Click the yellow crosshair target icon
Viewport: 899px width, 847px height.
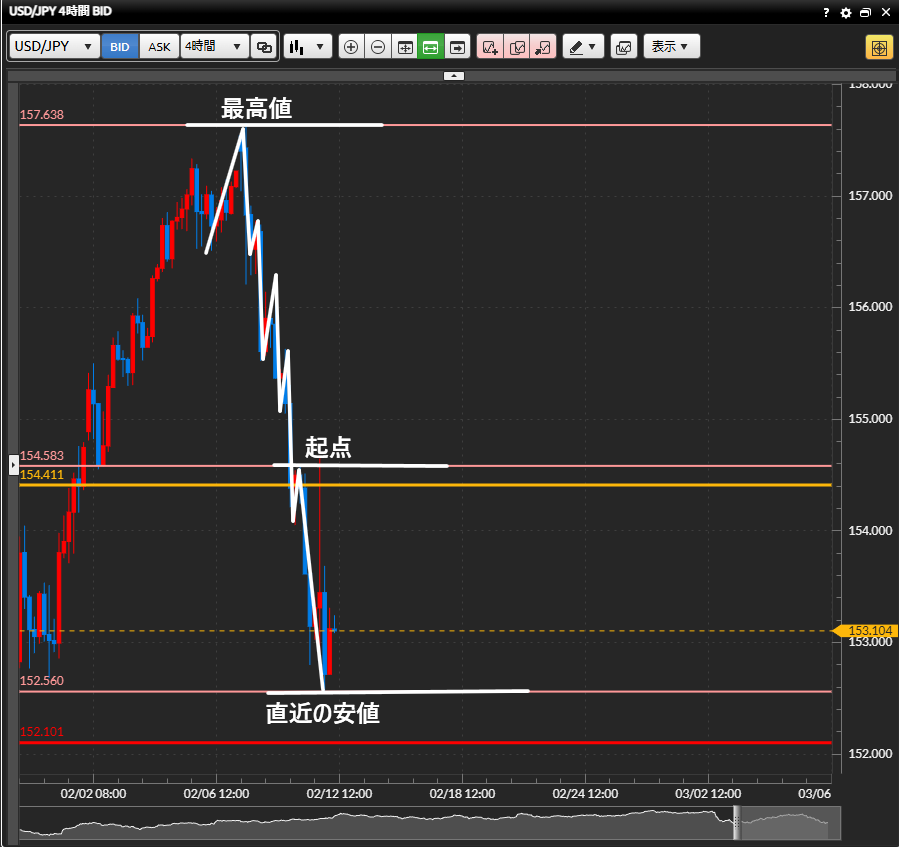(x=879, y=47)
